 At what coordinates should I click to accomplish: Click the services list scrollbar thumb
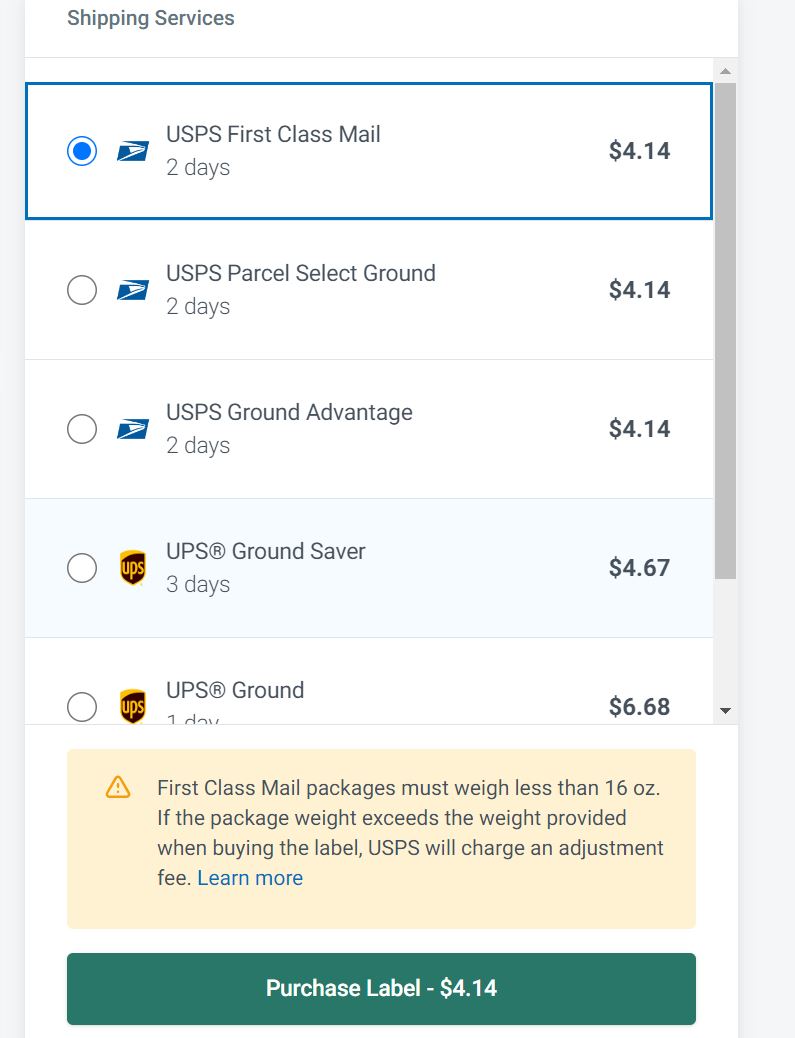click(725, 331)
